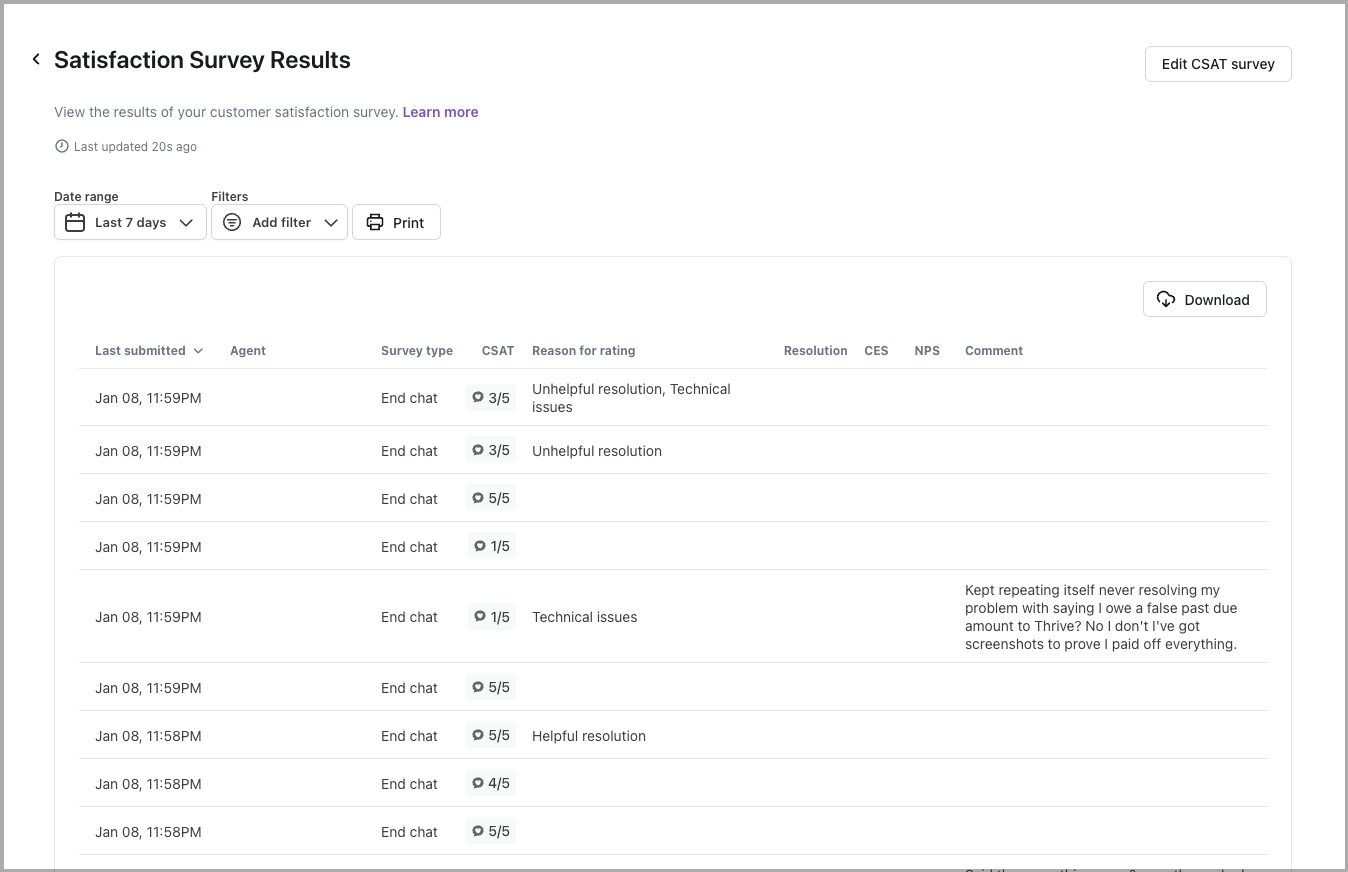Click the calendar icon in Date range
Image resolution: width=1348 pixels, height=872 pixels.
coord(75,223)
